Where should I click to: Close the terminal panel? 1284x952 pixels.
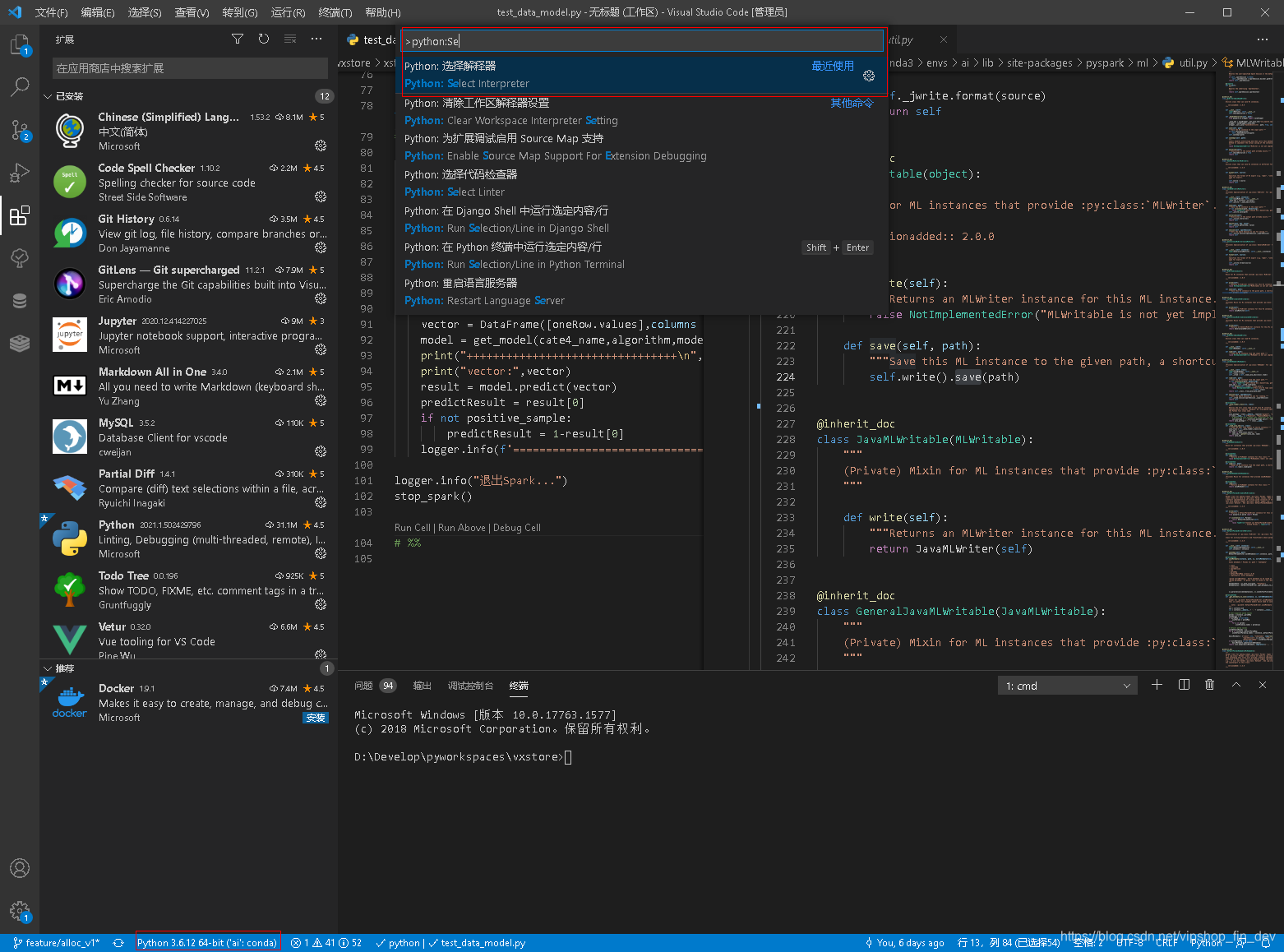click(1263, 685)
